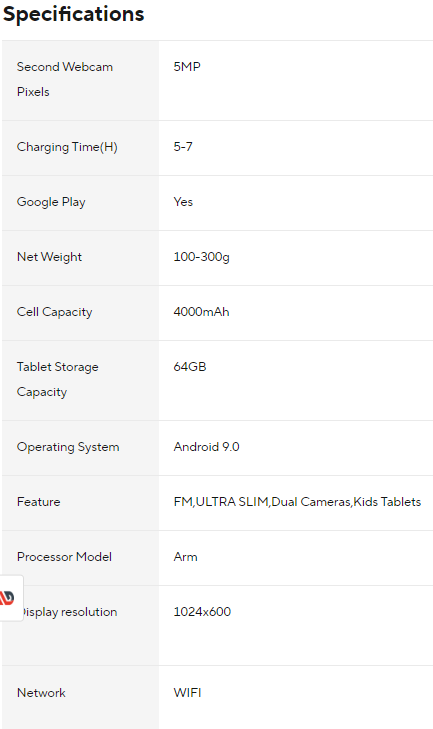The width and height of the screenshot is (433, 729).
Task: Select the Android 9.0 value
Action: pos(207,447)
